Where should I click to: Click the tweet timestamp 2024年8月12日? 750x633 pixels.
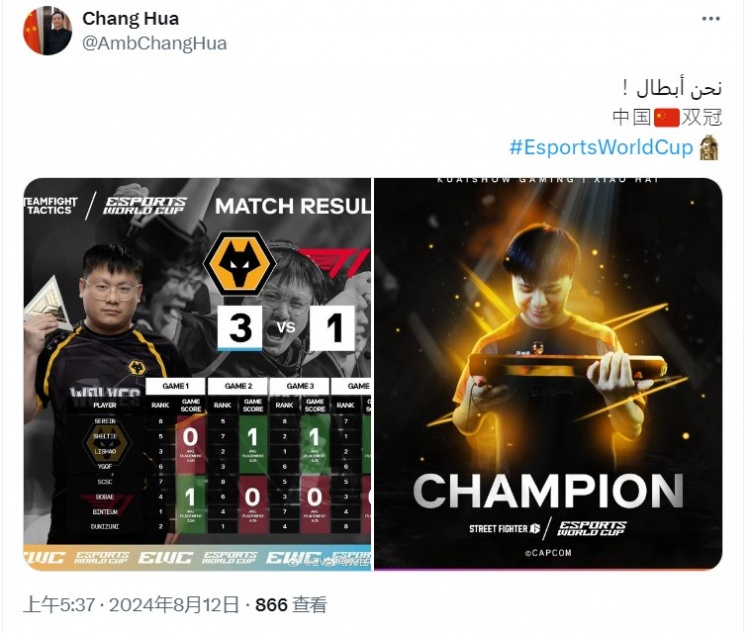(174, 605)
